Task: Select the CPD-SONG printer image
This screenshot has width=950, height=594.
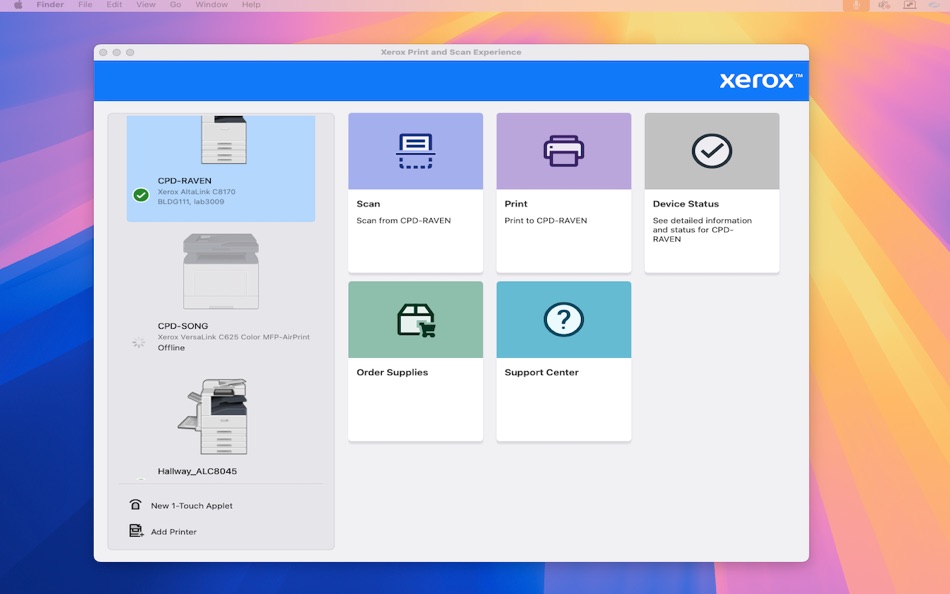Action: click(x=221, y=272)
